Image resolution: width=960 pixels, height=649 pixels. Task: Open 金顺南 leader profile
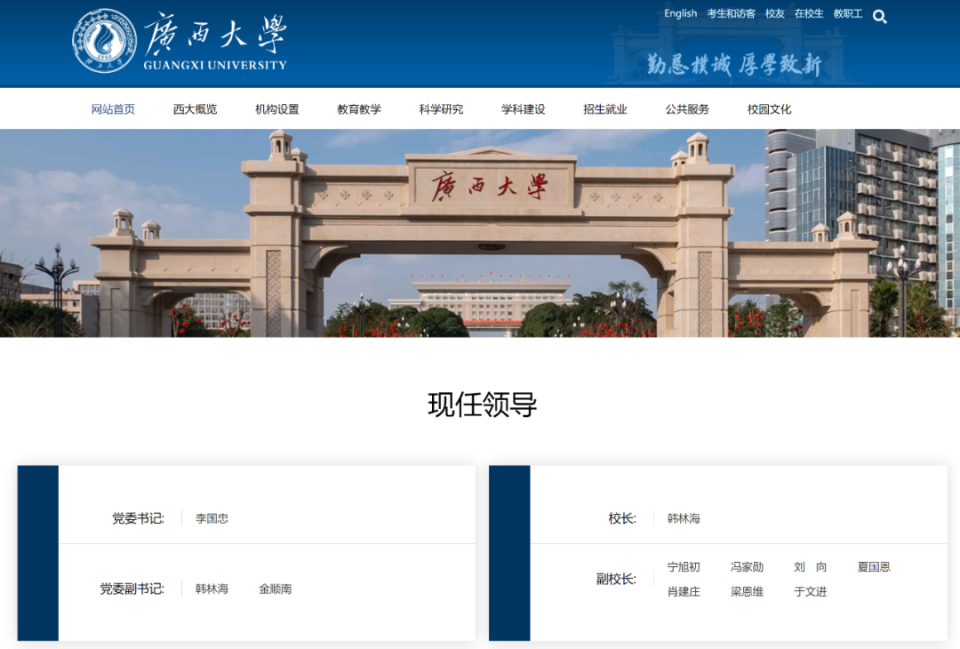click(276, 589)
